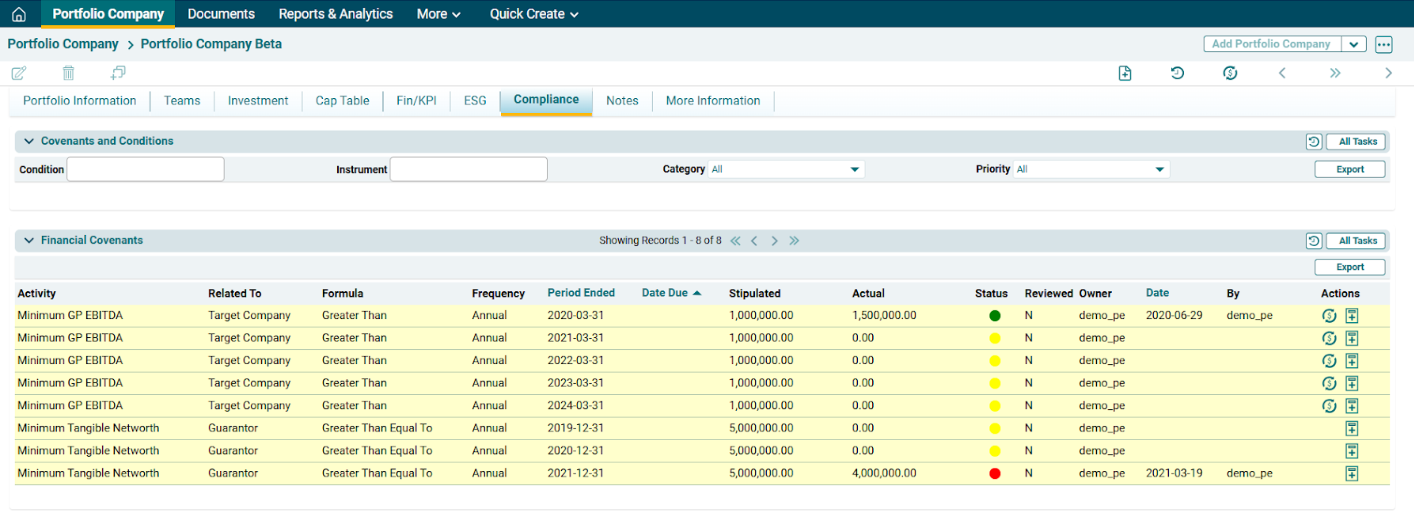Click the Condition filter text field
Viewport: 1414px width, 516px height.
145,170
